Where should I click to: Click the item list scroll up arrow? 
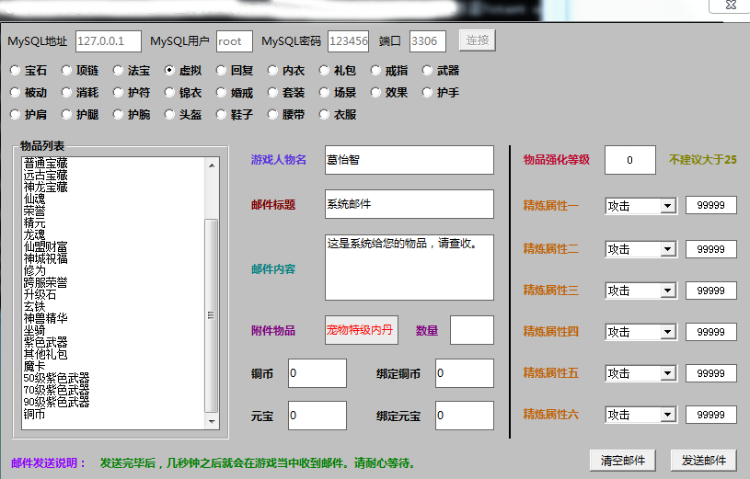[211, 165]
